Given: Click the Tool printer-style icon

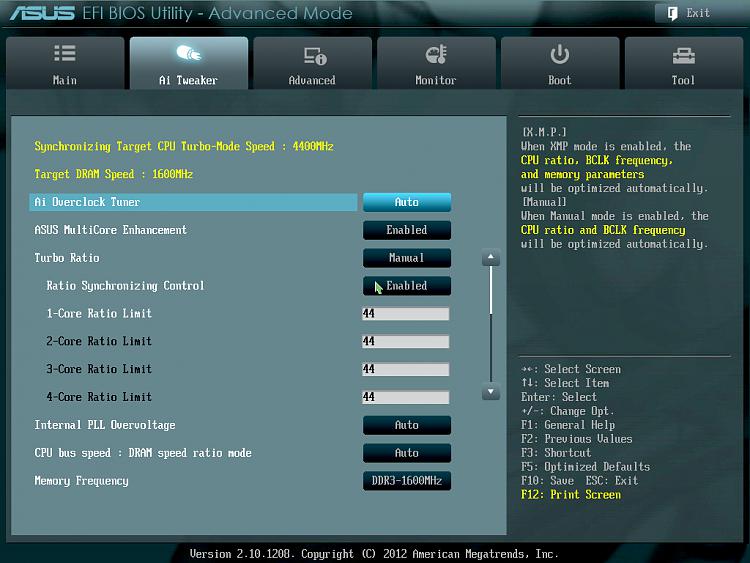Looking at the screenshot, I should [684, 56].
